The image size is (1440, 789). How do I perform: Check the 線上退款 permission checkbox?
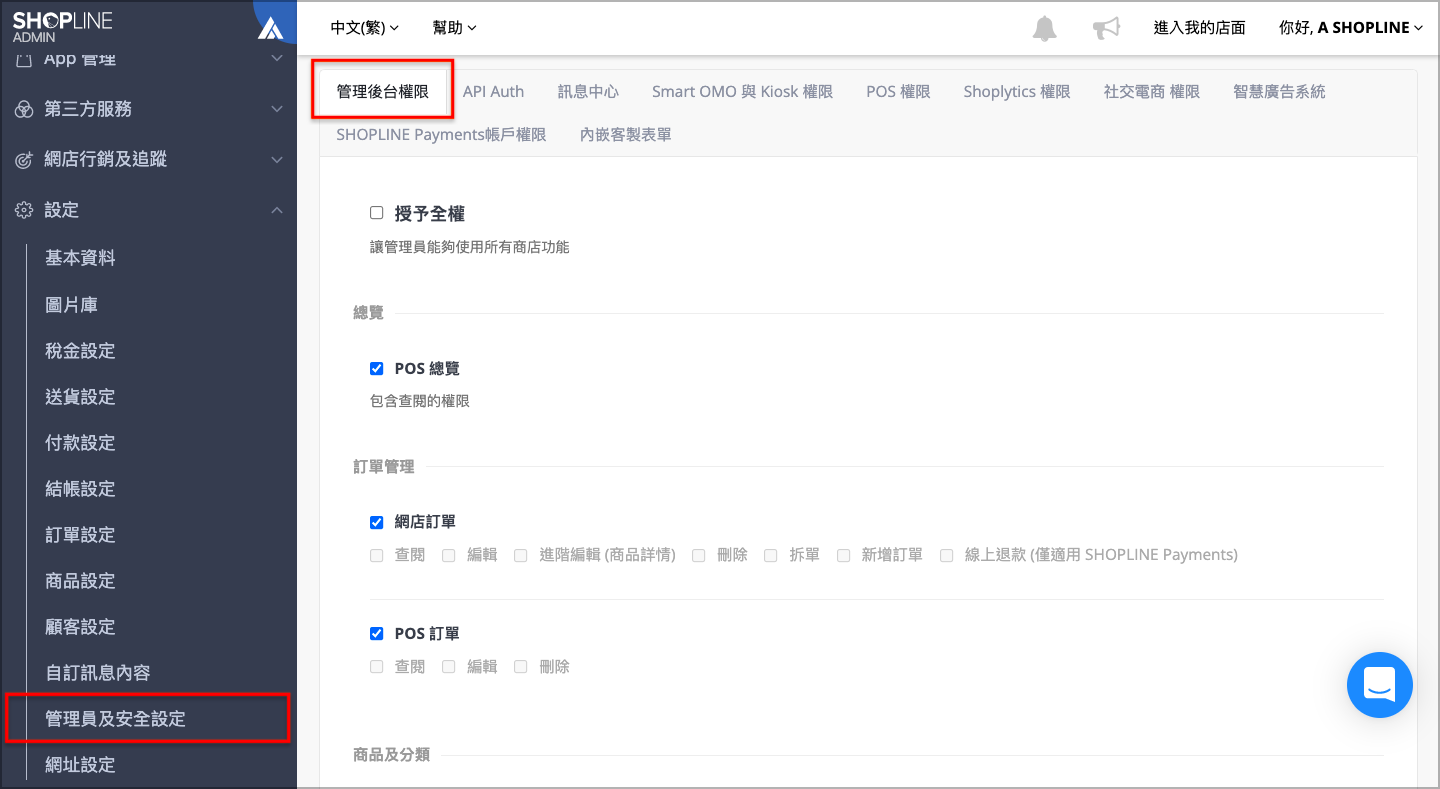coord(947,555)
